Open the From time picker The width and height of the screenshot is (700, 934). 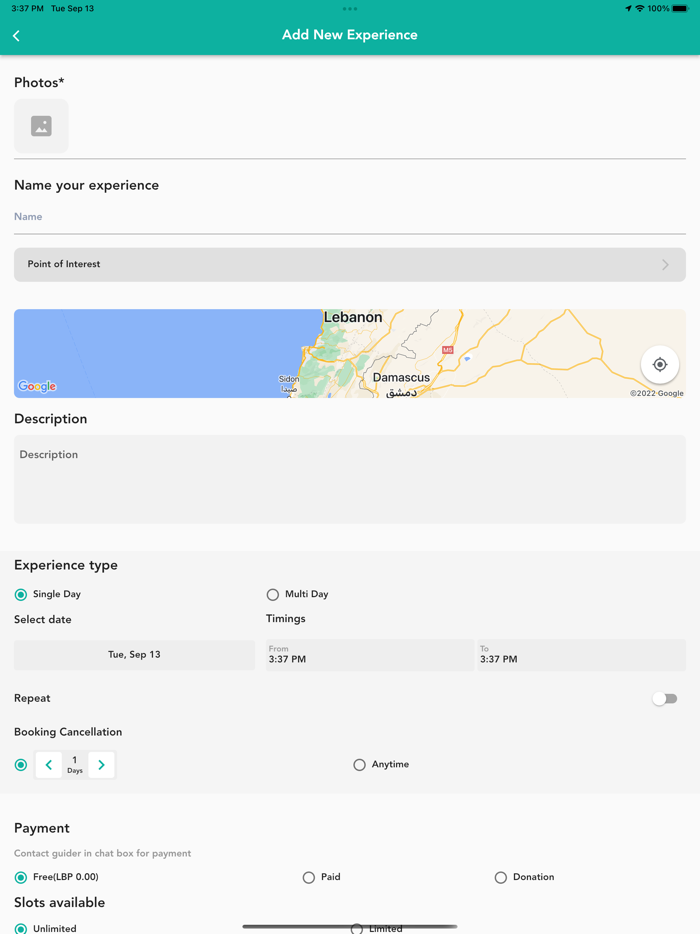[x=369, y=655]
